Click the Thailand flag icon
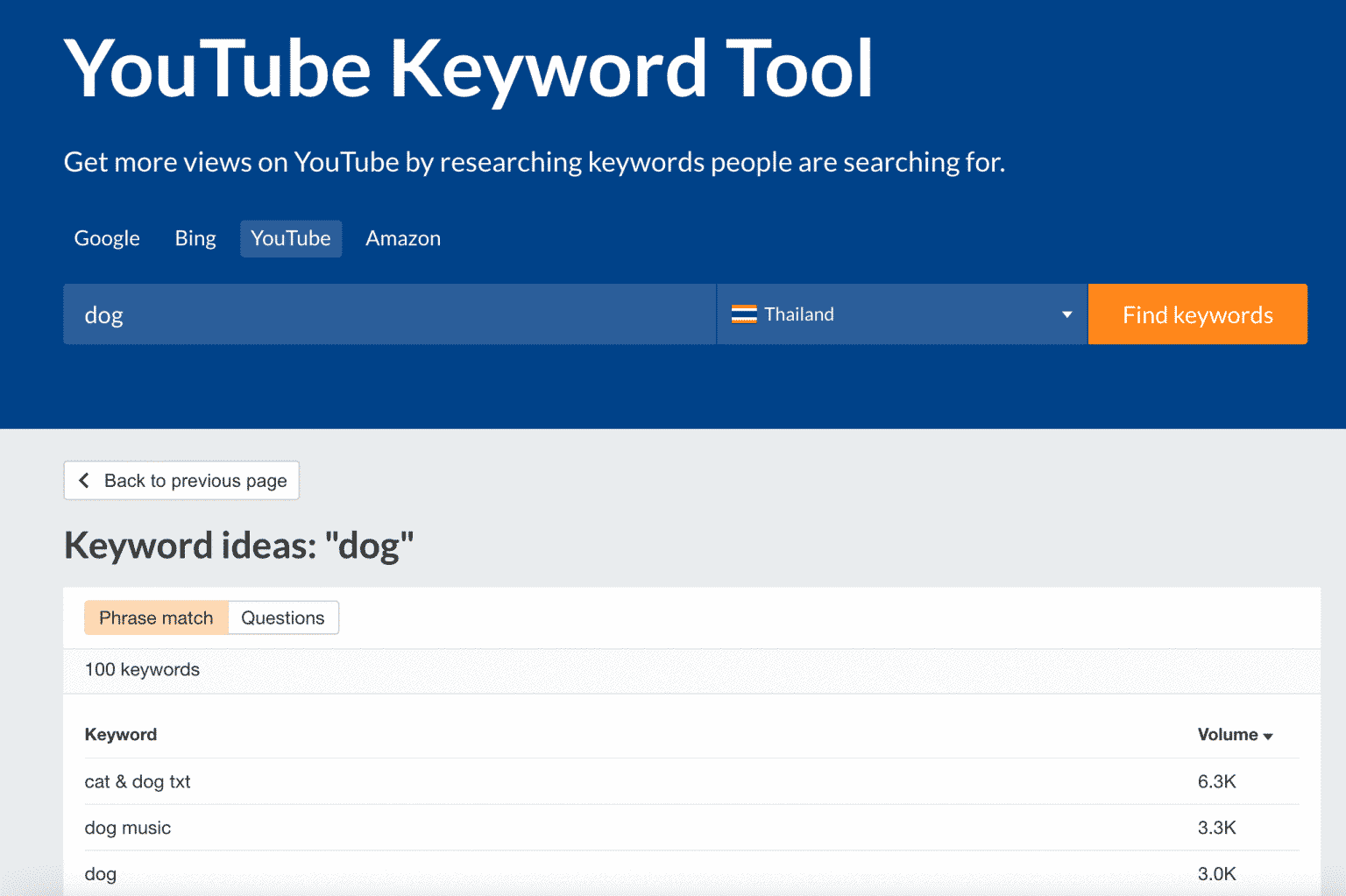This screenshot has height=896, width=1346. click(744, 314)
